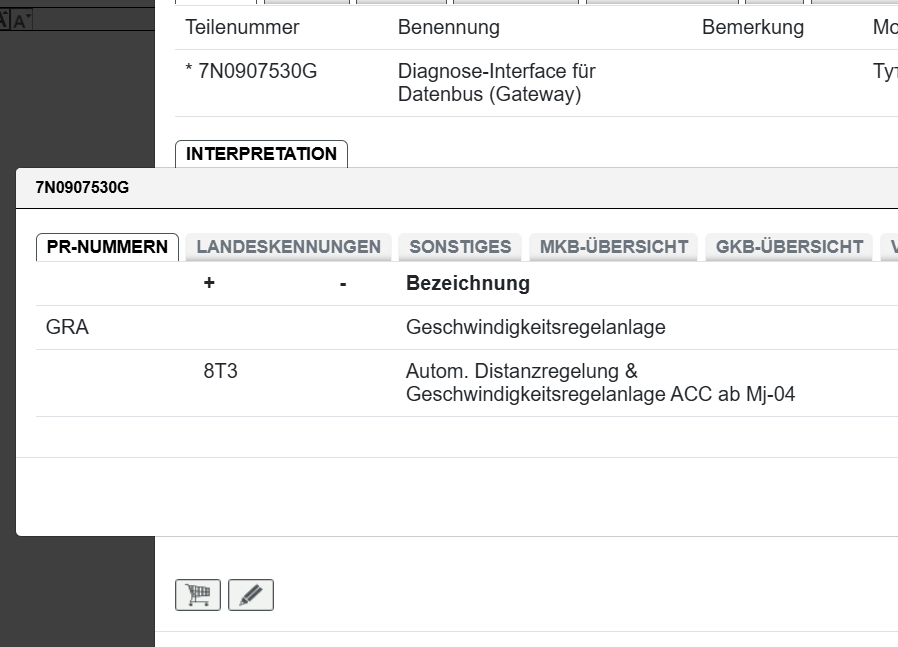This screenshot has width=898, height=647.
Task: Open the partially visible tab right of GKB-ÜBERSICHT
Action: tap(890, 246)
